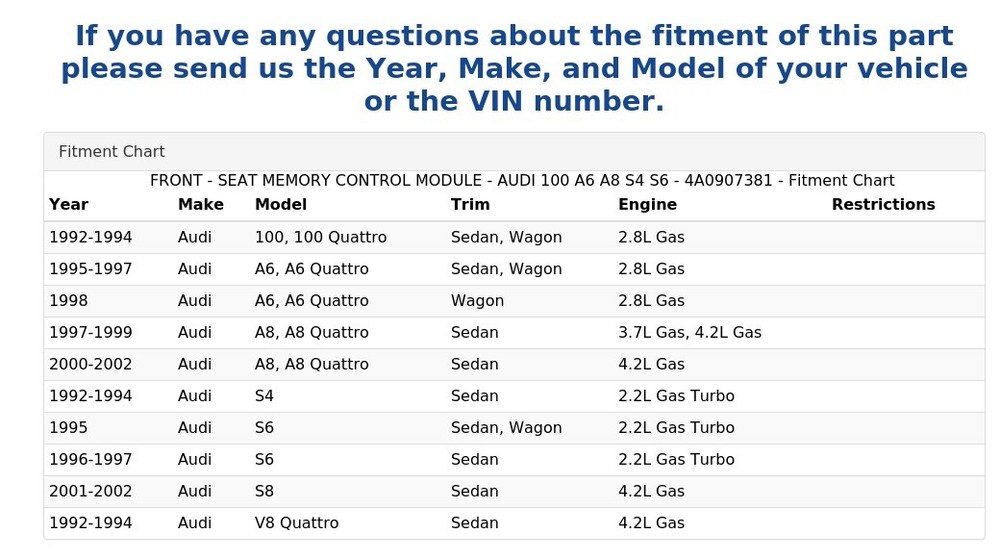
Task: Select the 2000-2002 year cell
Action: (91, 365)
